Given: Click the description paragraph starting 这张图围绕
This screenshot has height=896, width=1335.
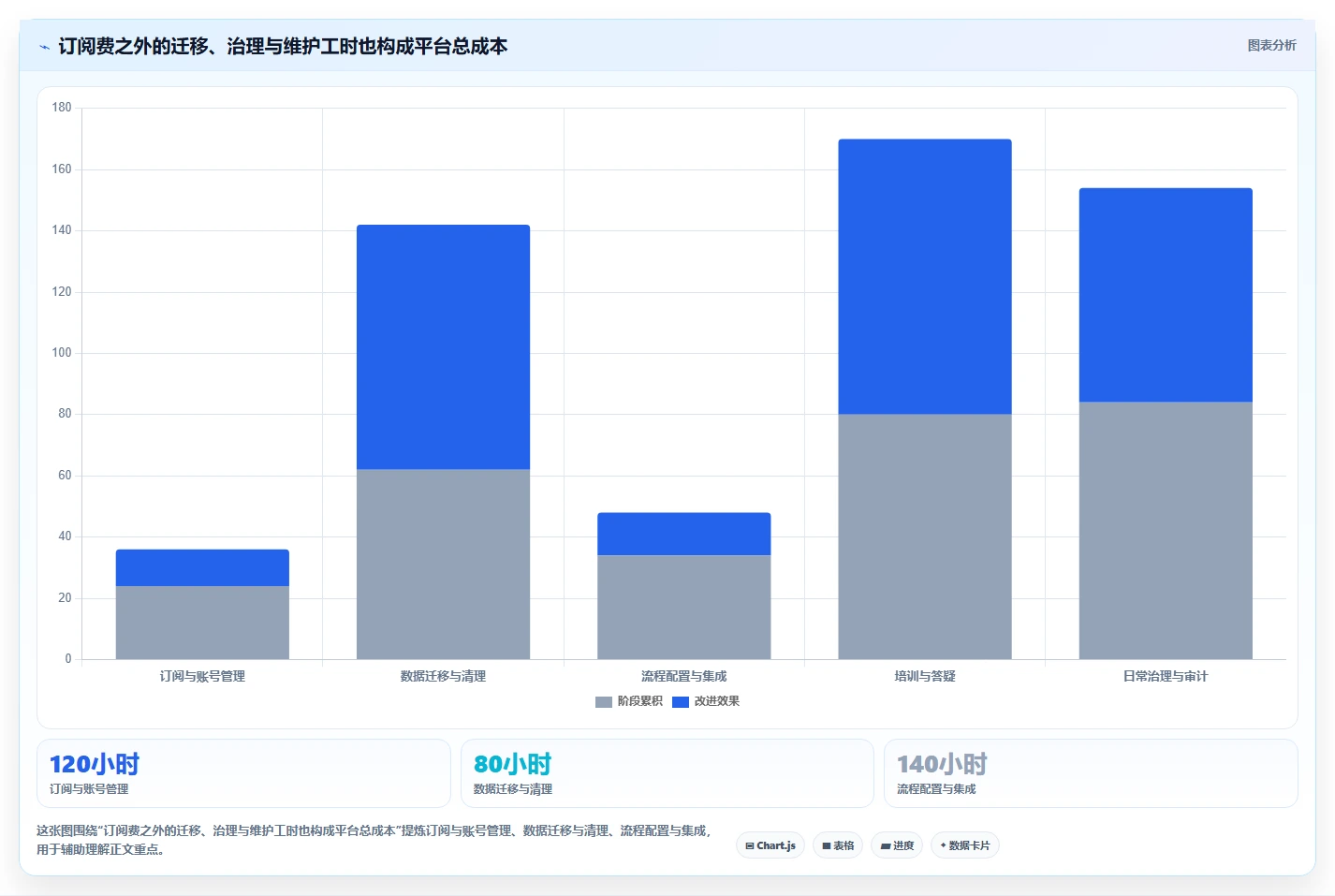Looking at the screenshot, I should coord(374,840).
